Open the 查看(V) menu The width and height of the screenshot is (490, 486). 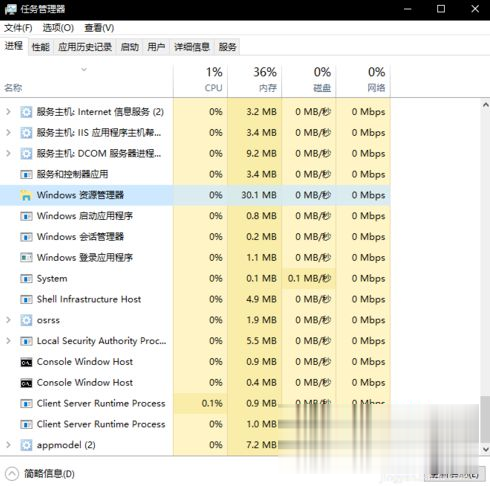point(99,28)
